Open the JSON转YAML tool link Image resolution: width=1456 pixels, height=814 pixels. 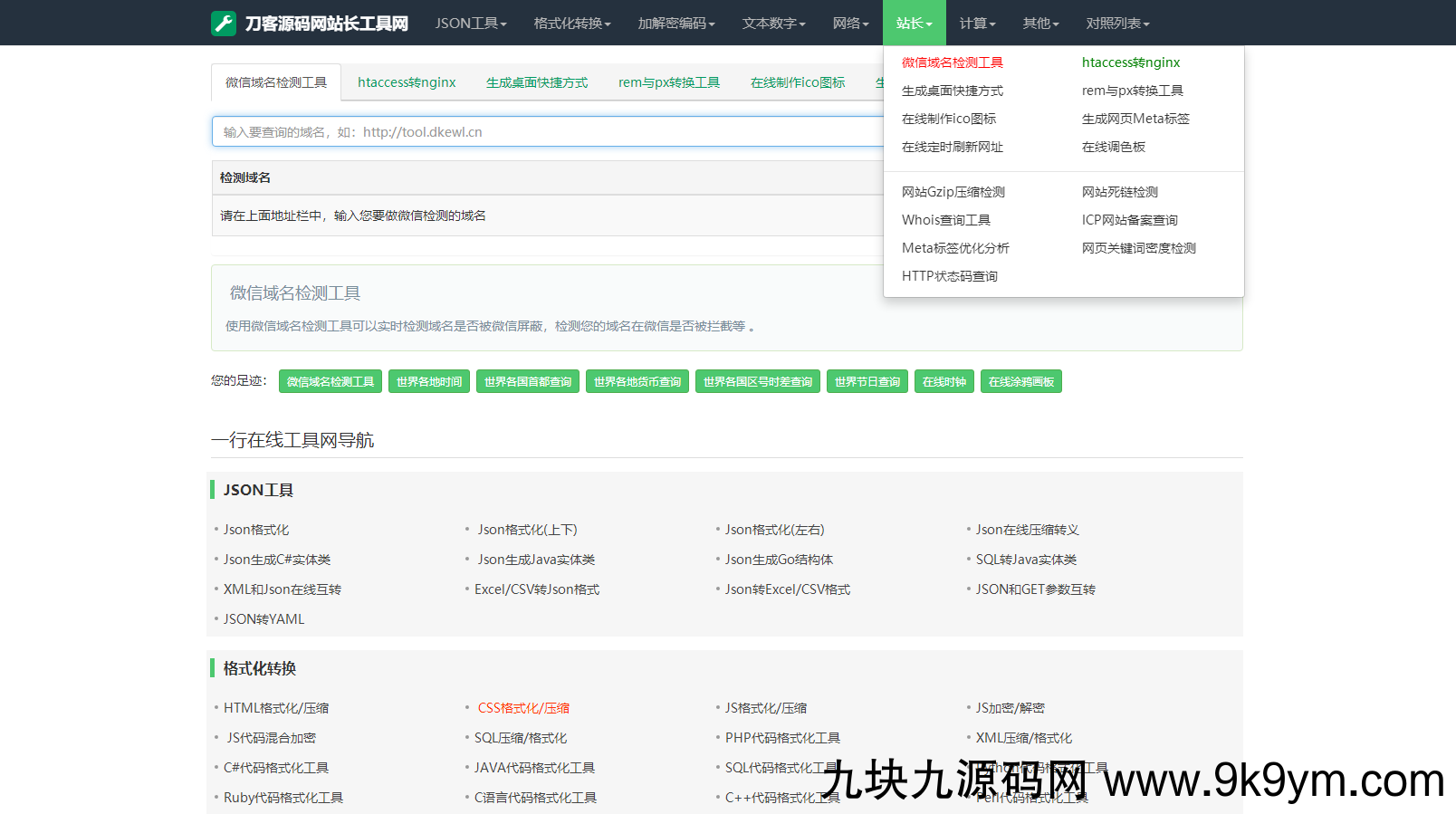pos(263,619)
